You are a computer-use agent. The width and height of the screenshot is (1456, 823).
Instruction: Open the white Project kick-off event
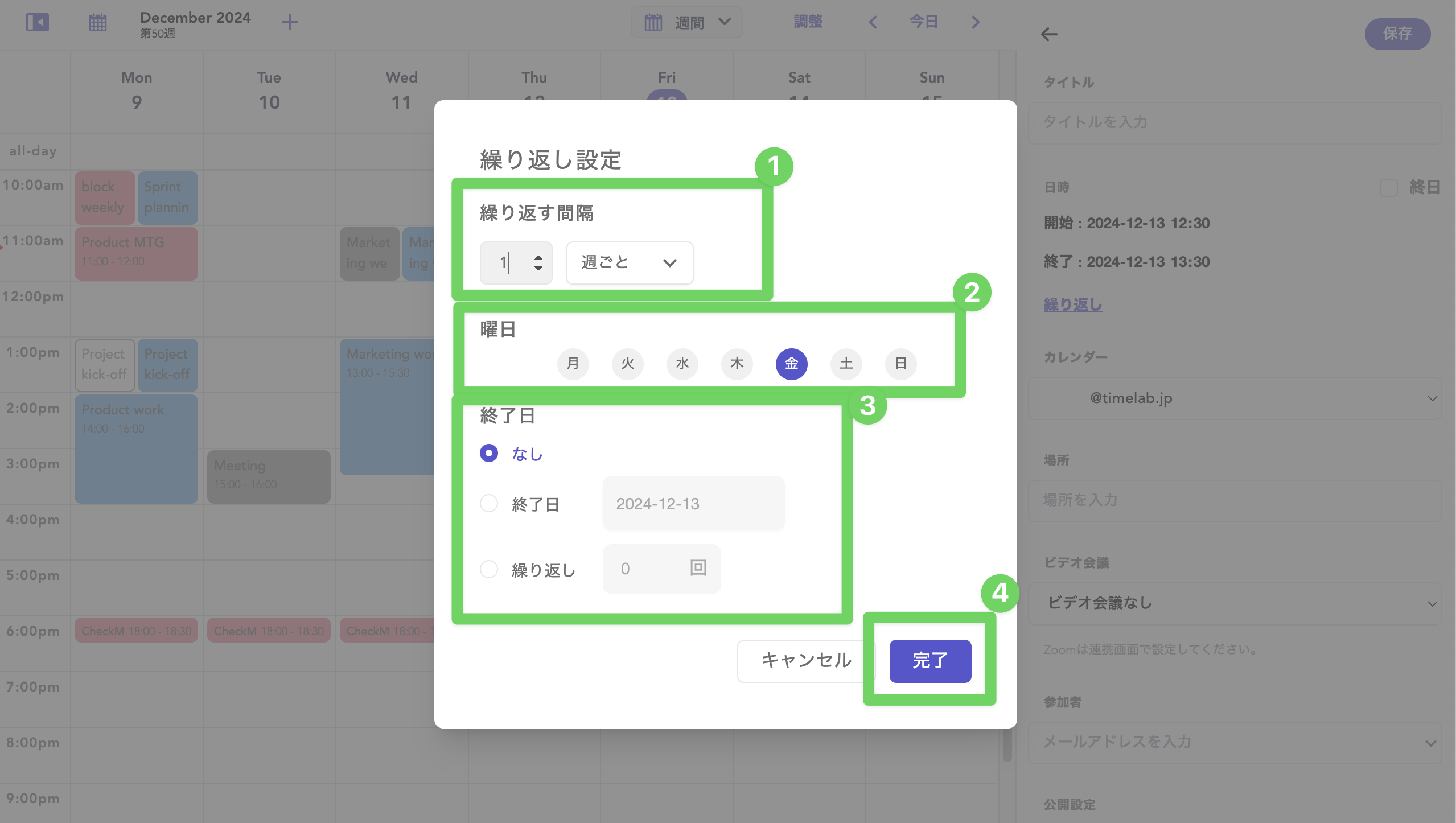coord(105,365)
